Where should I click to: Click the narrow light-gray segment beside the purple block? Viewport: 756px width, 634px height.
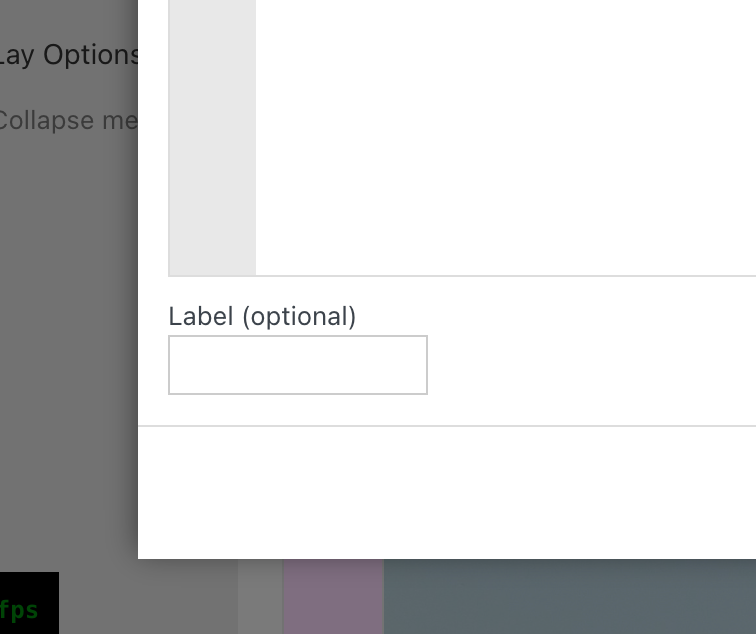pyautogui.click(x=260, y=598)
